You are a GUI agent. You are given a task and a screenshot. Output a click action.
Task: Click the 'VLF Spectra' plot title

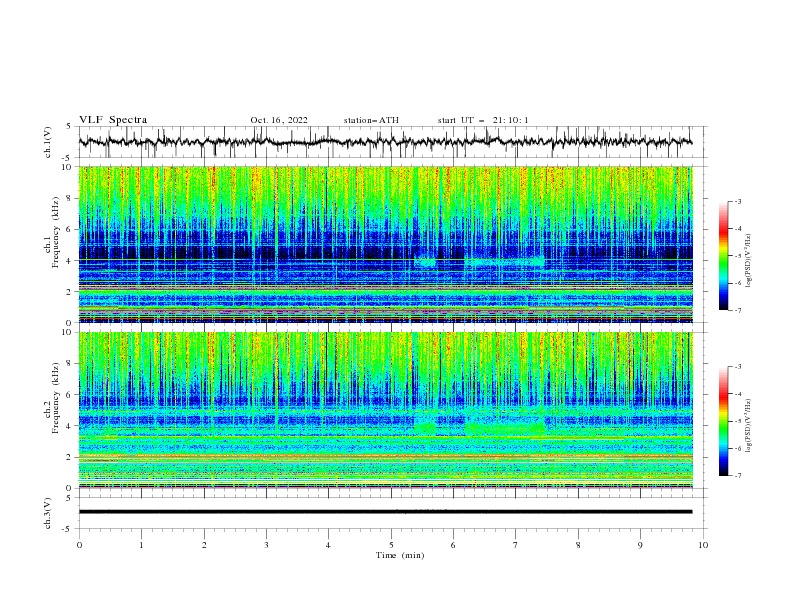[x=113, y=120]
